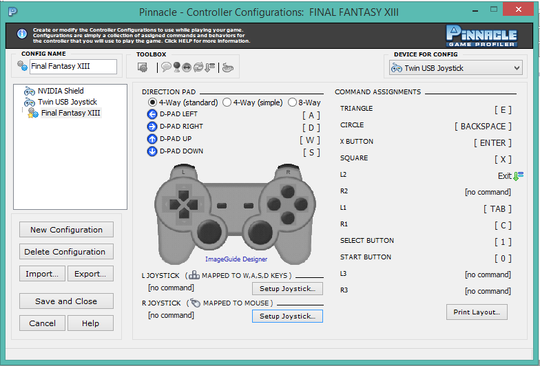Click Save and Close
Image resolution: width=540 pixels, height=366 pixels.
pos(66,301)
